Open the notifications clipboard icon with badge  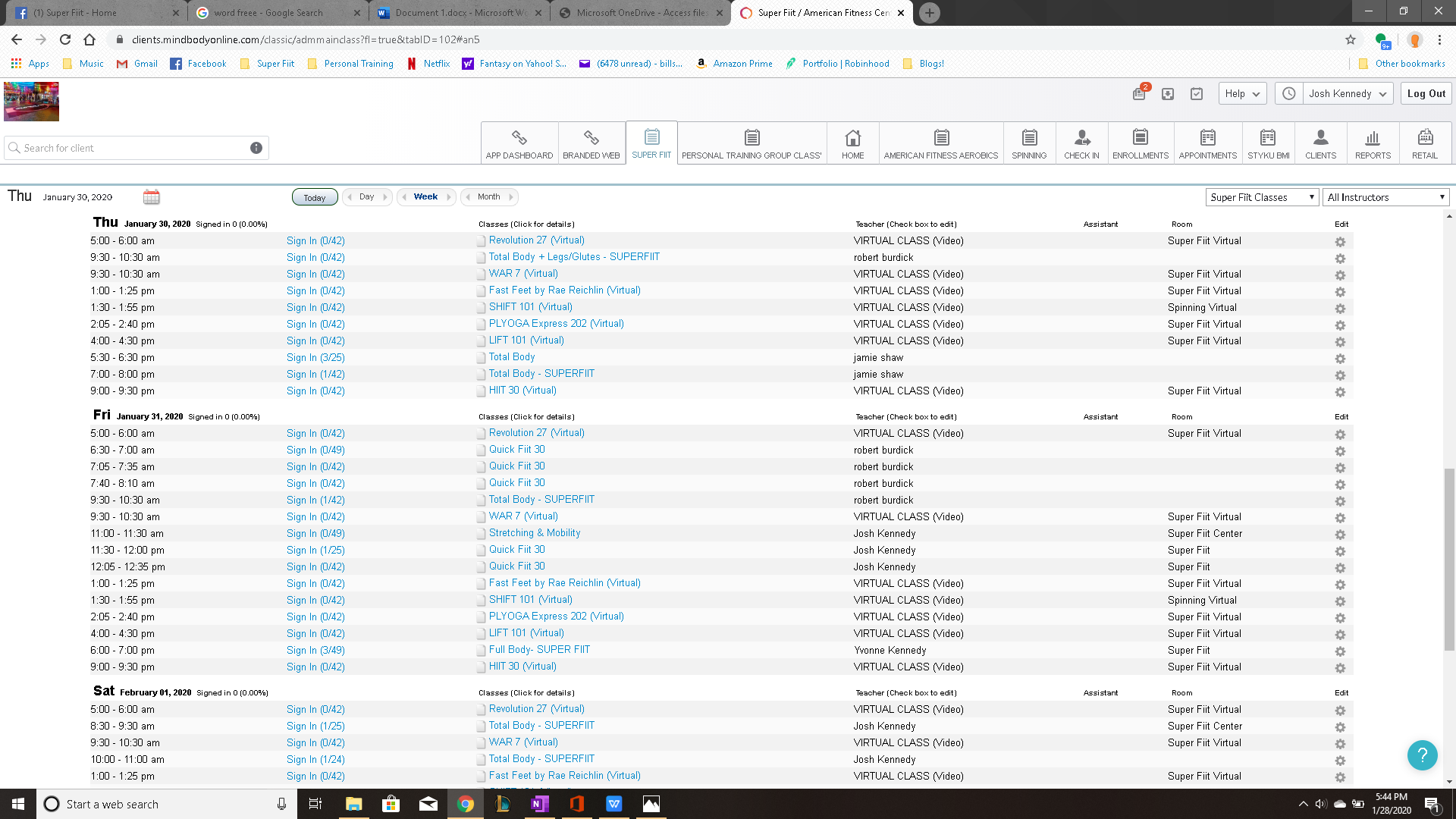click(x=1139, y=93)
